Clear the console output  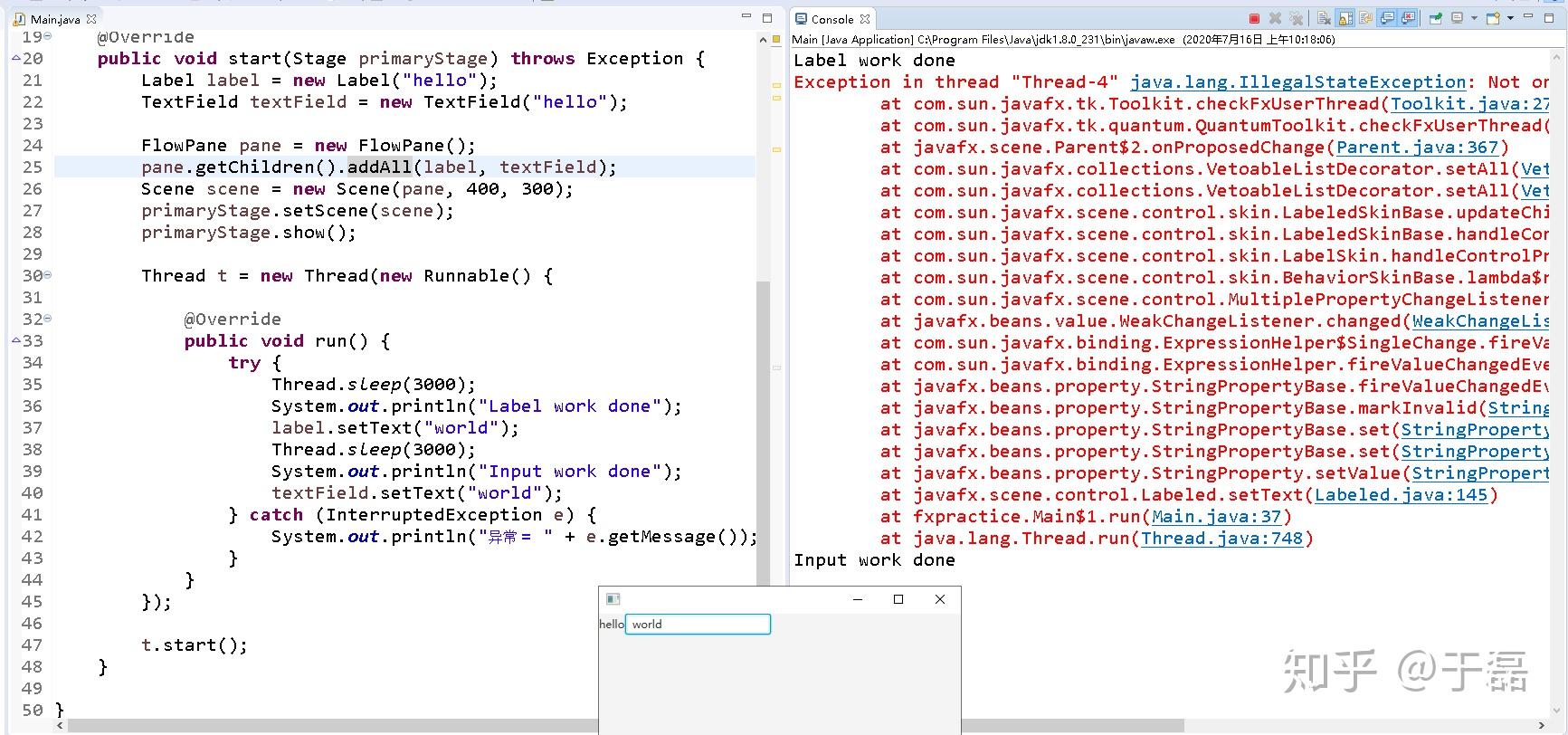coord(1324,18)
